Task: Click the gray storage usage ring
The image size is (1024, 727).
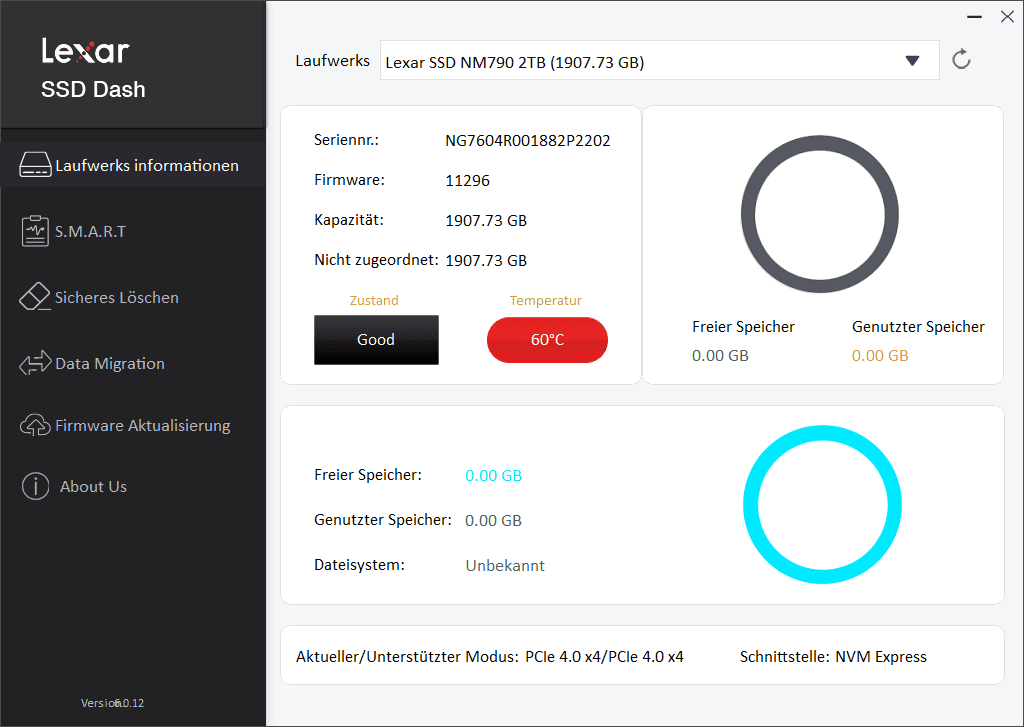Action: pos(820,214)
